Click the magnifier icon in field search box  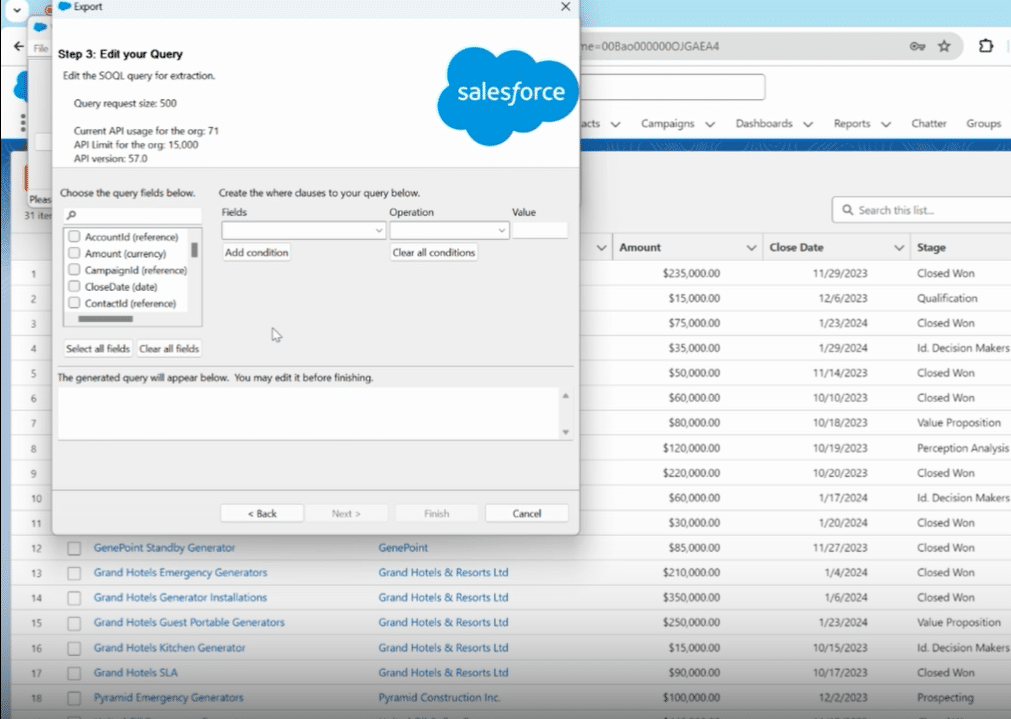(x=72, y=215)
